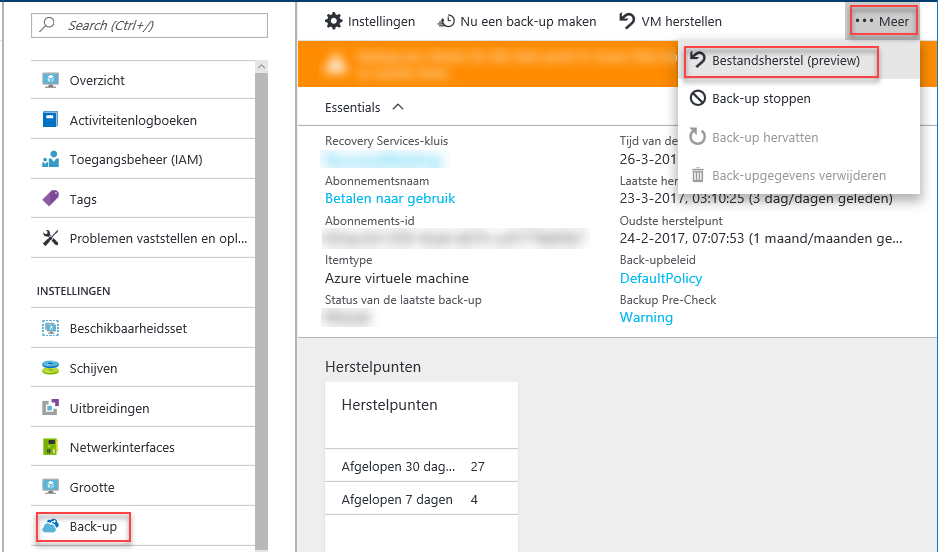Click the Beschikbaarheidsset icon

(50, 328)
